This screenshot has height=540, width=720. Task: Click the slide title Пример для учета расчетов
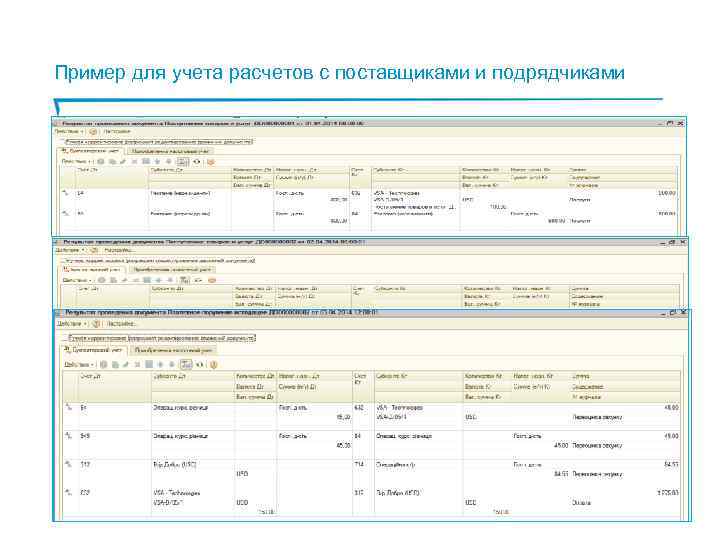(339, 73)
